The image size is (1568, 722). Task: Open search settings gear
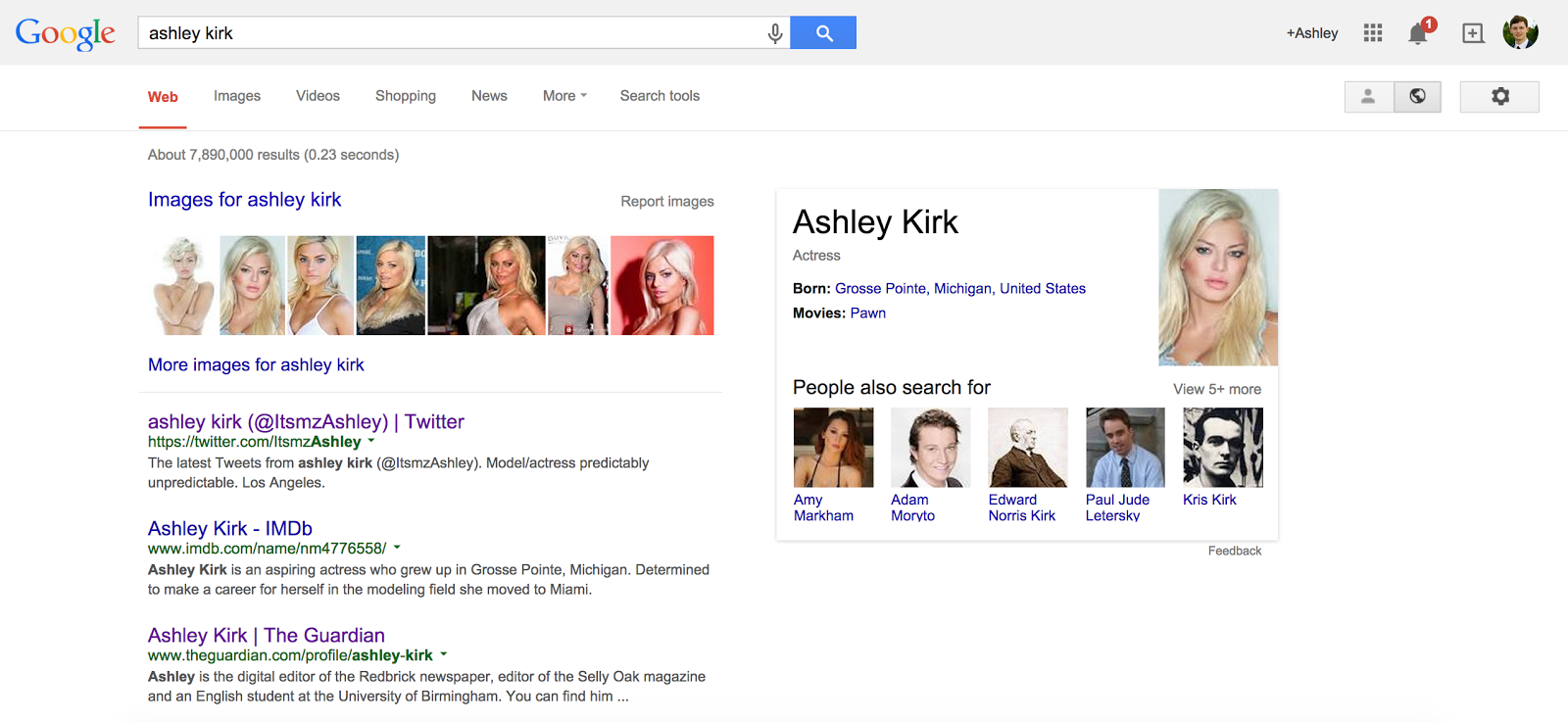[x=1499, y=96]
